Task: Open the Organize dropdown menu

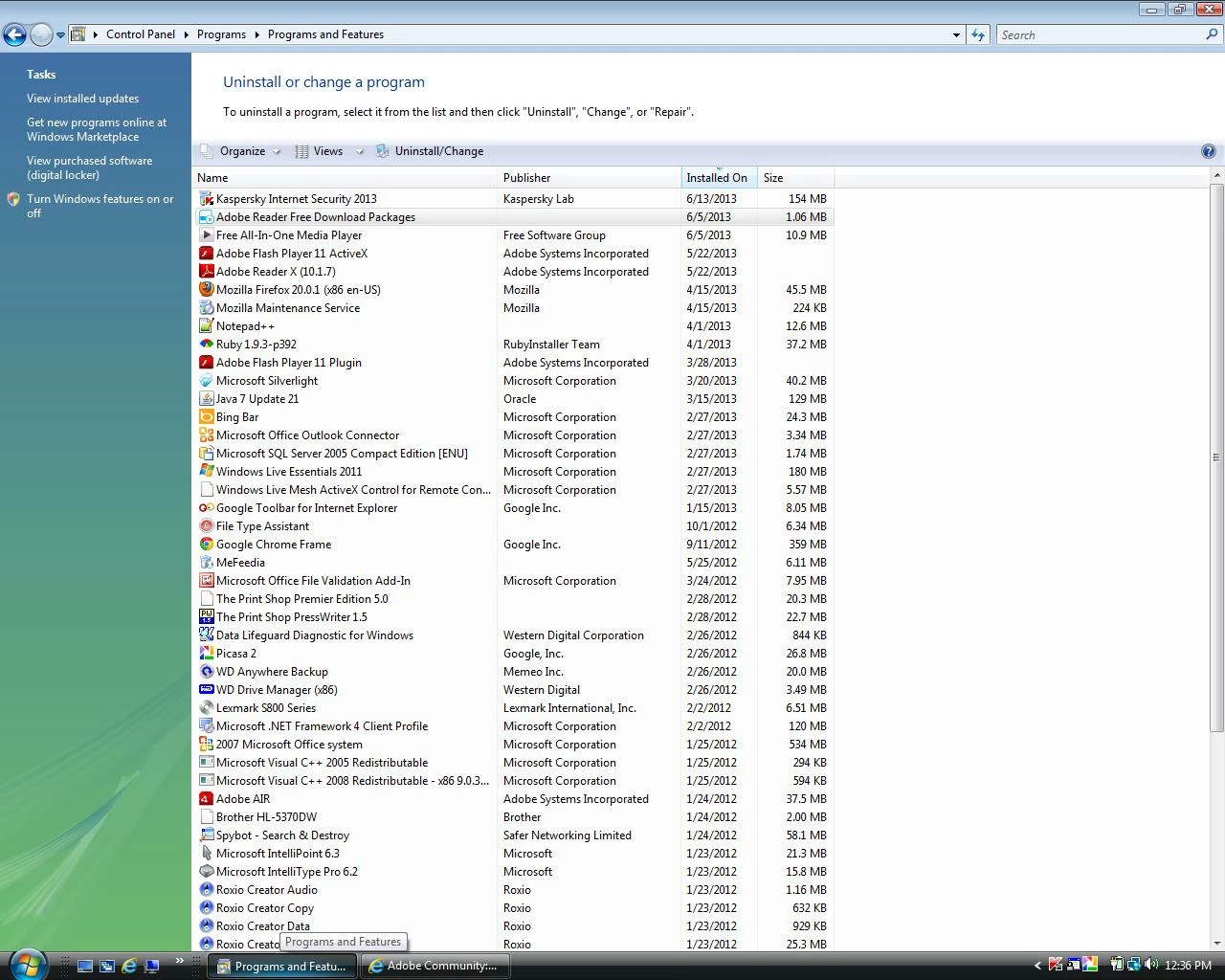Action: pos(241,151)
